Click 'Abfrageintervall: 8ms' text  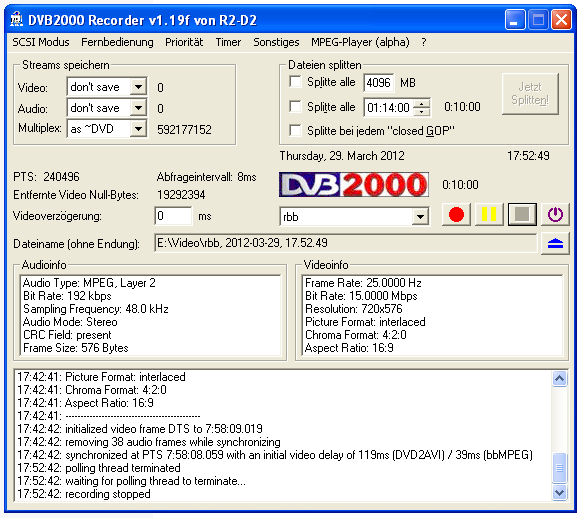(206, 177)
